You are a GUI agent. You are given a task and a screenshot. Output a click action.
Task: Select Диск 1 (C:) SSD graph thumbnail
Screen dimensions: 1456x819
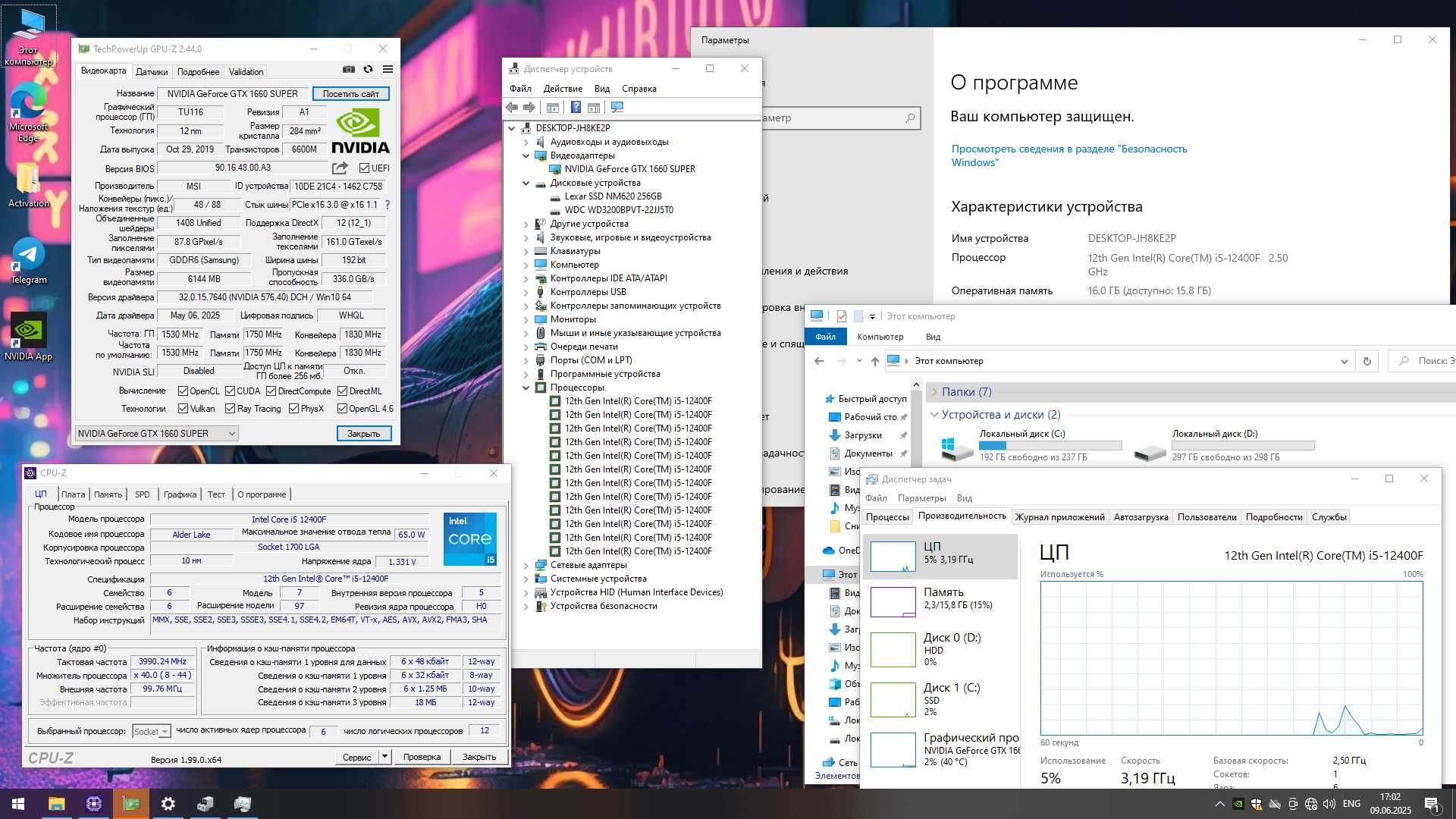point(893,700)
